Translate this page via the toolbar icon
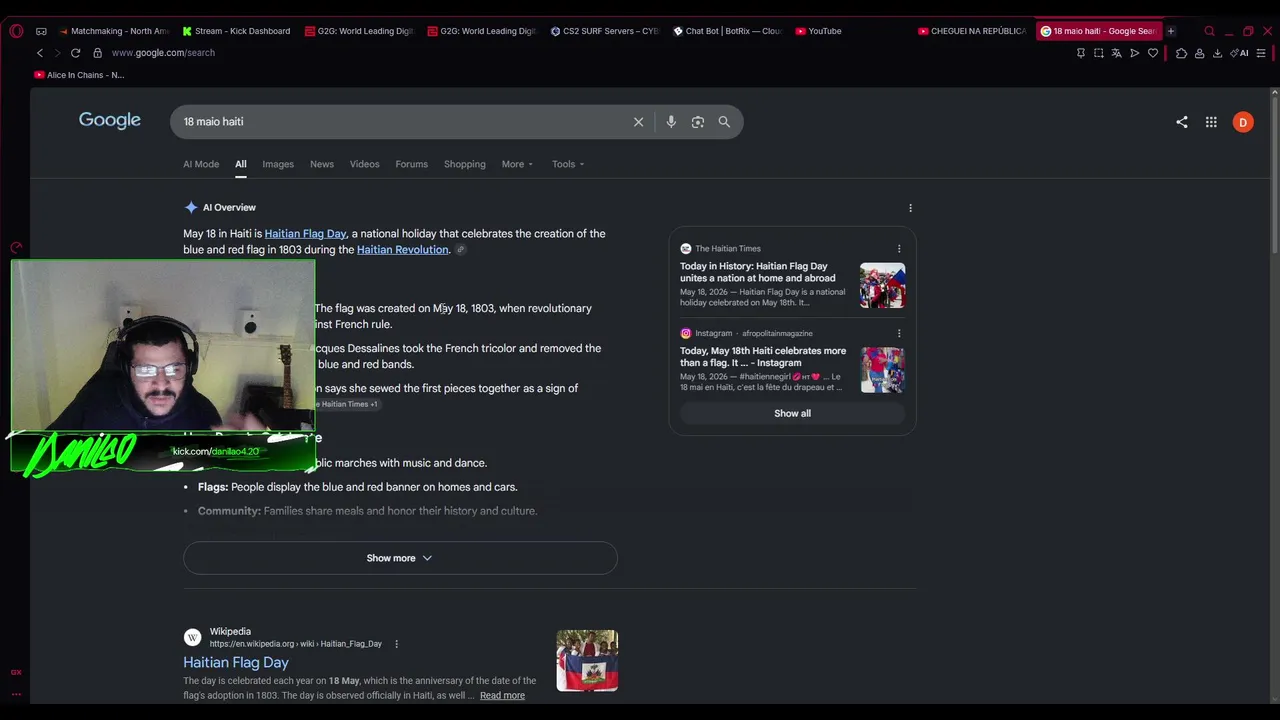Viewport: 1280px width, 720px height. 1116,53
